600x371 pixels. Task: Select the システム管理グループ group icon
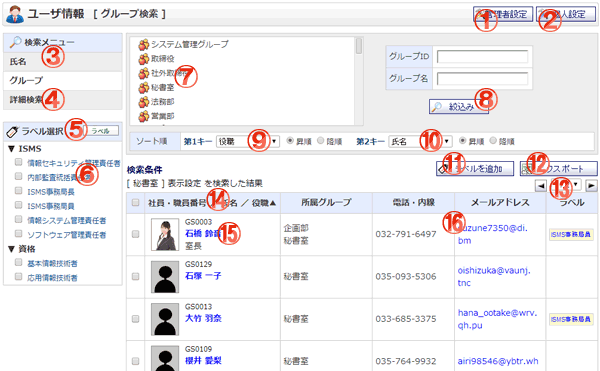(143, 45)
